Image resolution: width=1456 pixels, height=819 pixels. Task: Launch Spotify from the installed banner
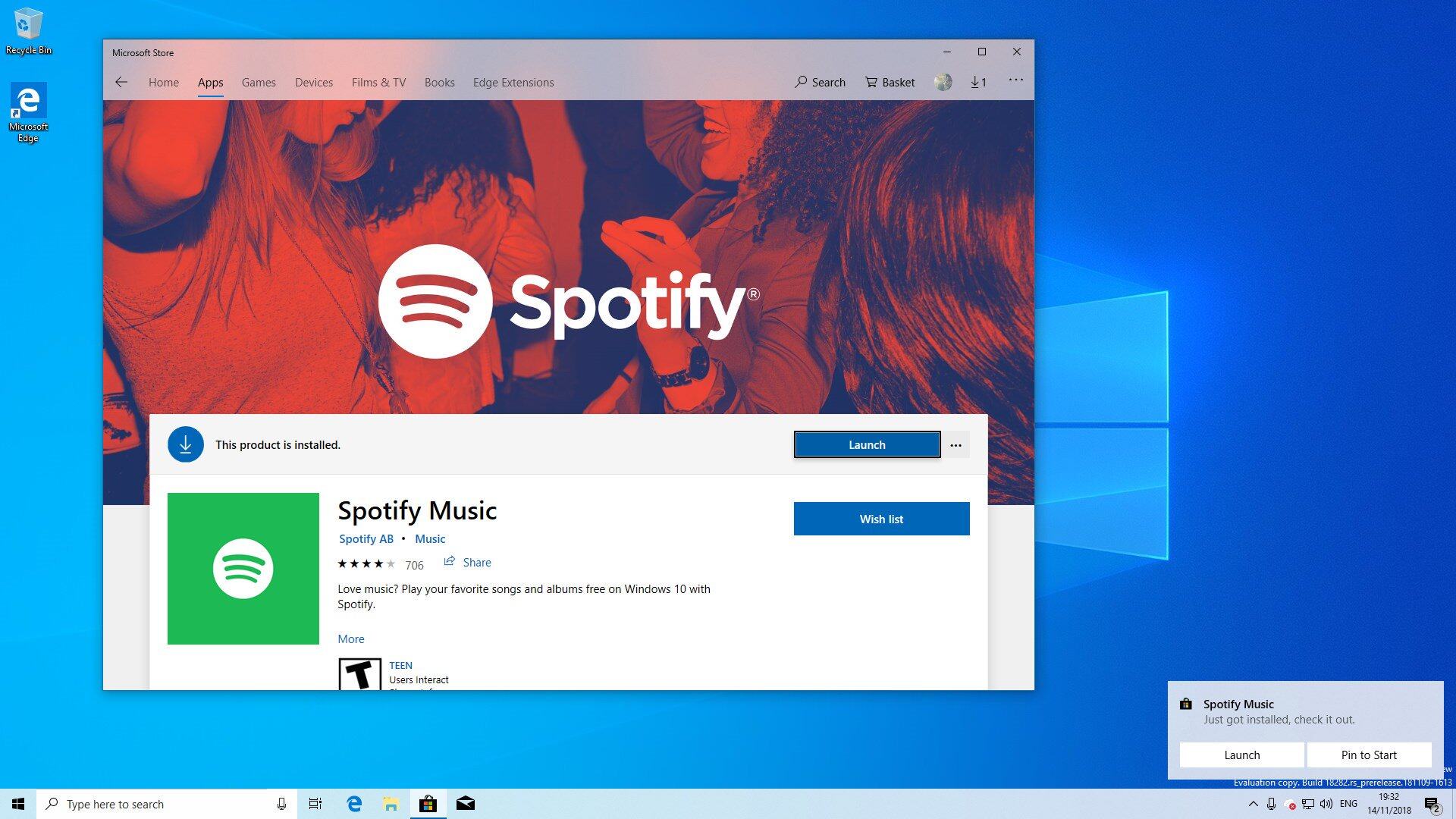tap(867, 444)
